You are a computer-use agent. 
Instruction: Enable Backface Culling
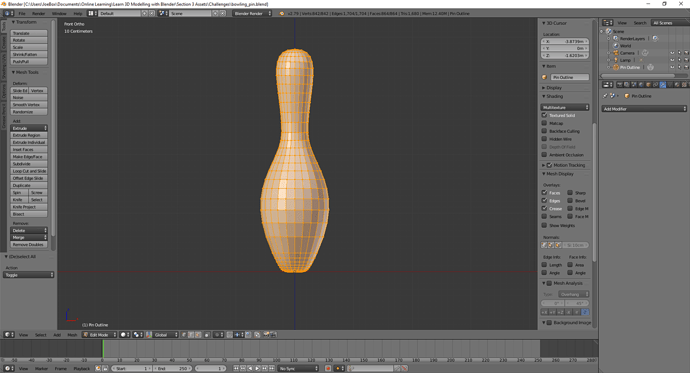[x=544, y=131]
